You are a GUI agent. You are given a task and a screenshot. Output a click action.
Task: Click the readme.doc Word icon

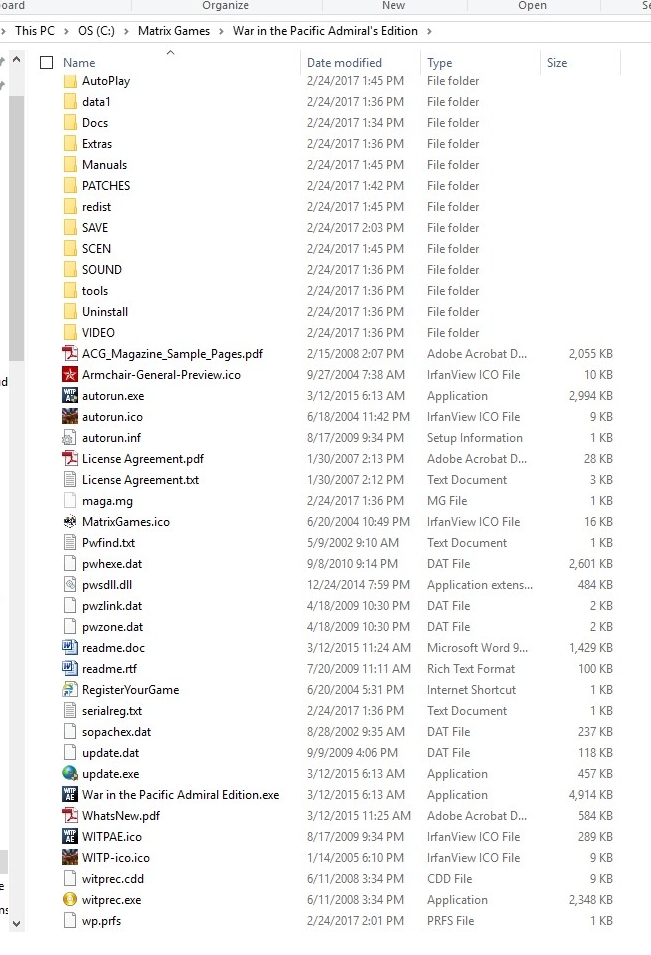tap(70, 648)
